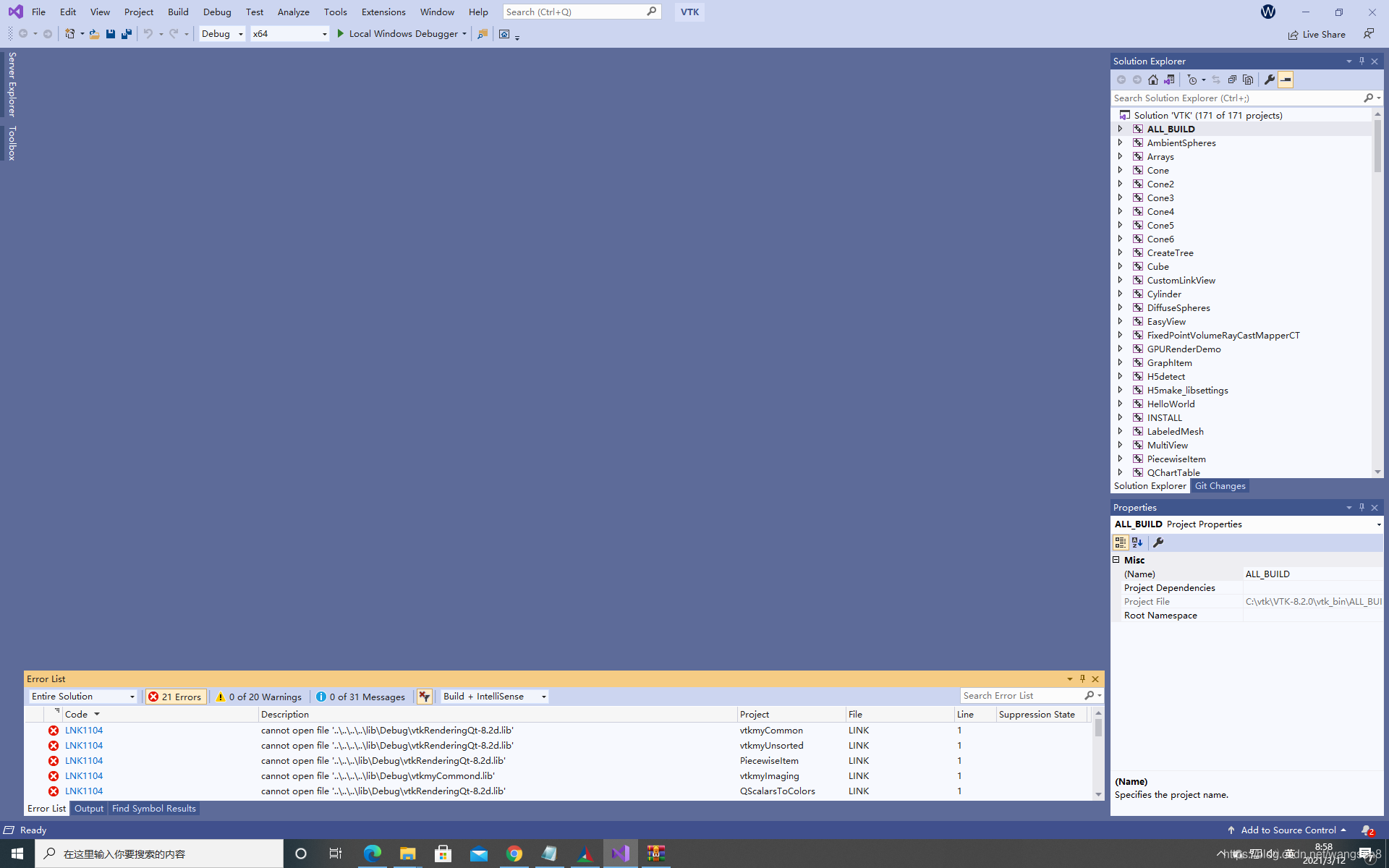Click the Switch Views icon in Solution Explorer

[x=1169, y=80]
